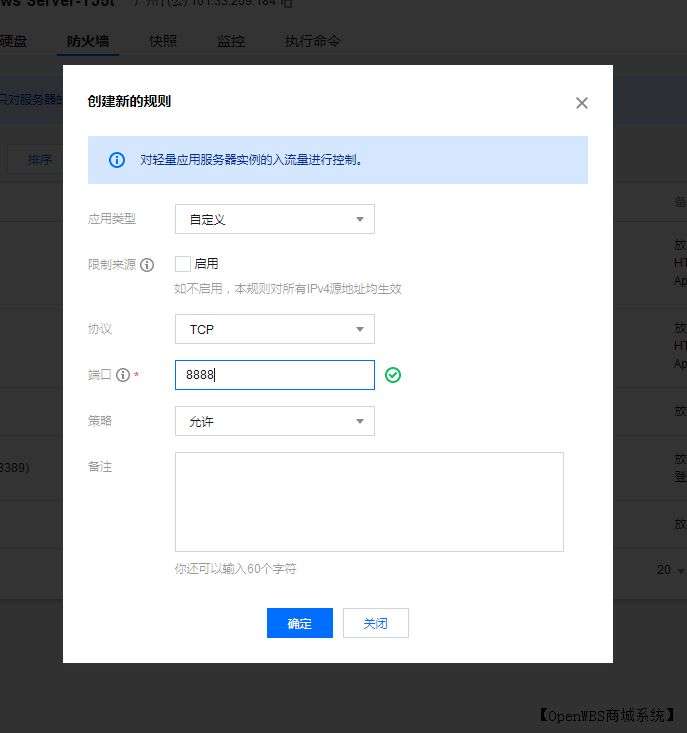687x733 pixels.
Task: Click the info icon beside 端口
Action: (x=123, y=375)
